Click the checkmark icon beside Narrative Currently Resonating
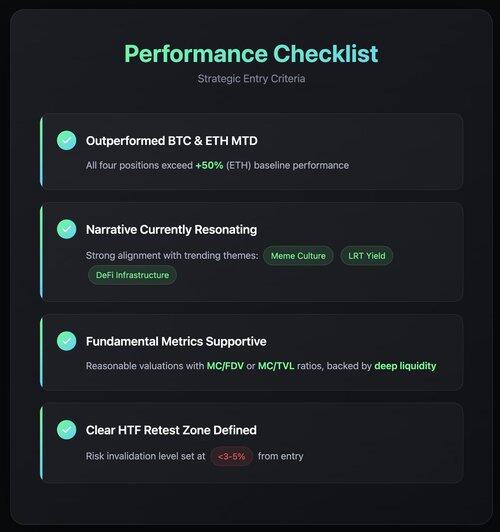 coord(66,229)
